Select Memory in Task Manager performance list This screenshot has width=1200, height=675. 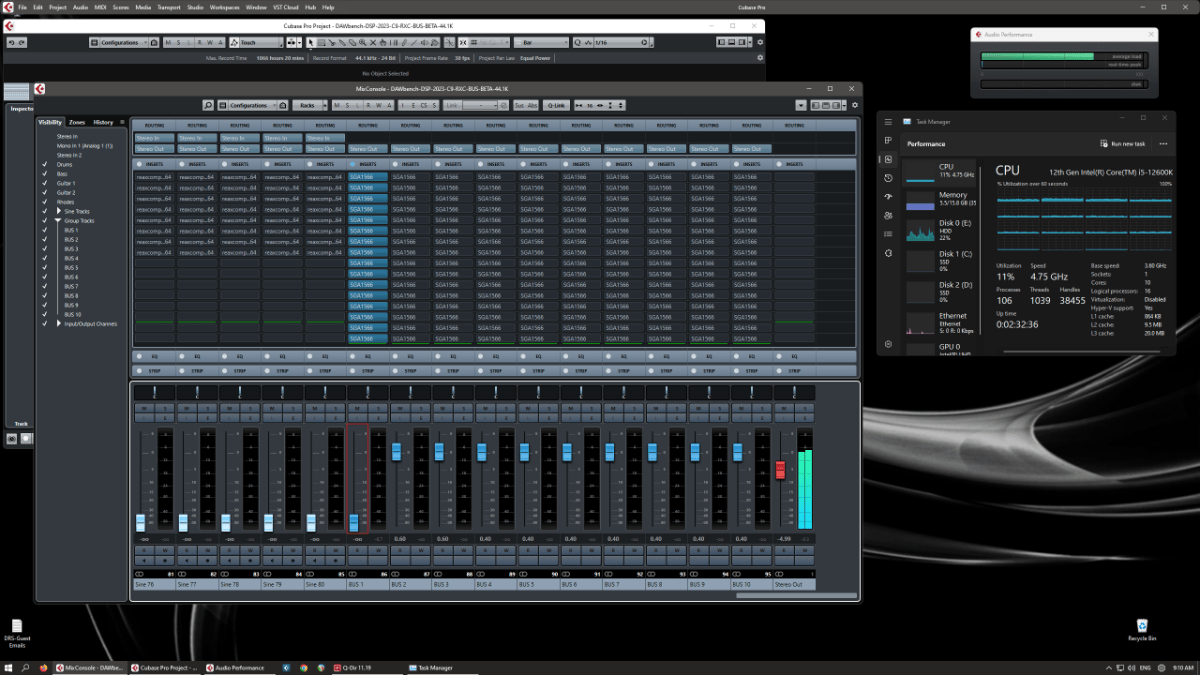point(950,198)
